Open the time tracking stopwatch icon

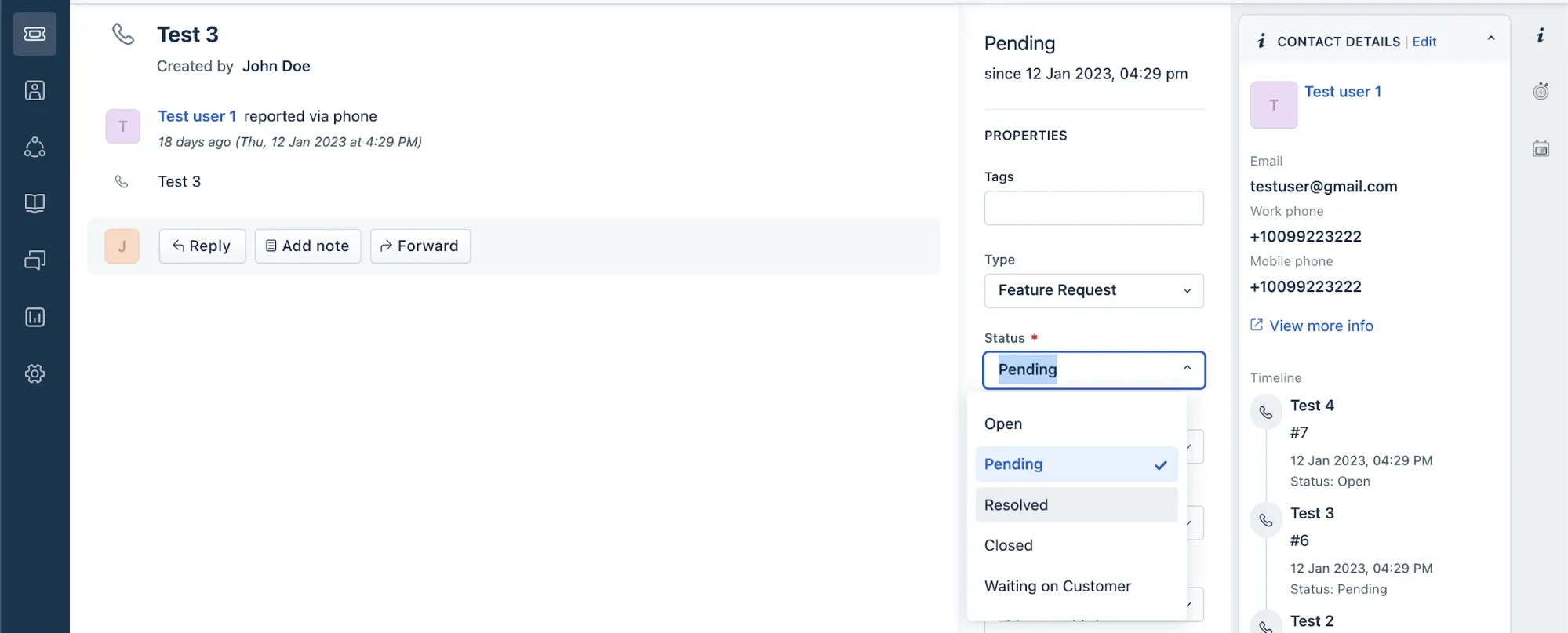[x=1541, y=91]
